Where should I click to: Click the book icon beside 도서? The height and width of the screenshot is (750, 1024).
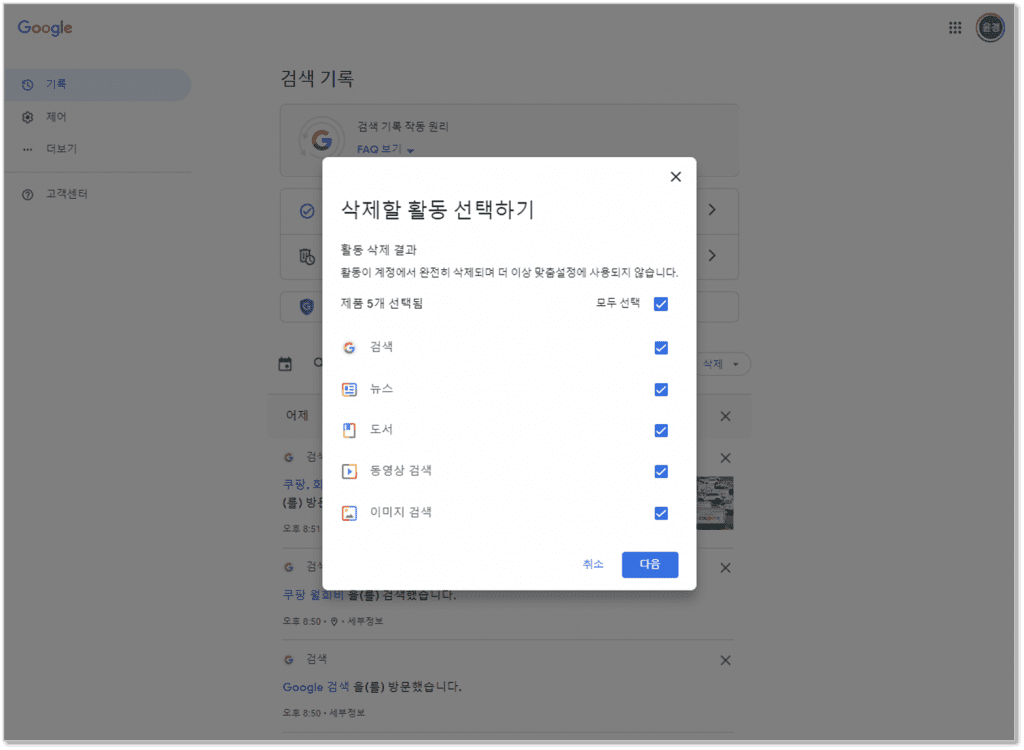[349, 431]
